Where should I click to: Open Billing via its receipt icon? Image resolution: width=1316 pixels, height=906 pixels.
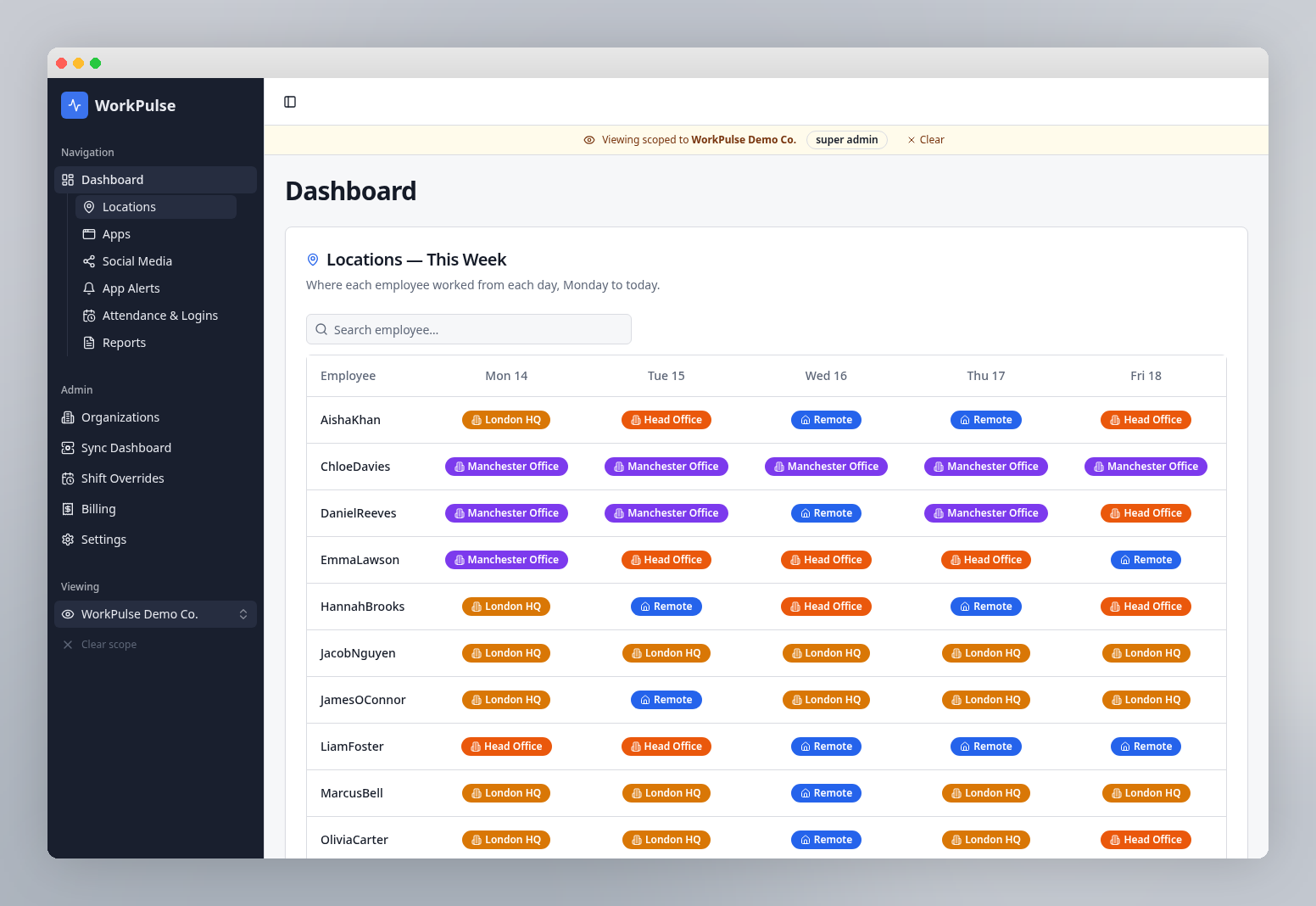click(68, 509)
